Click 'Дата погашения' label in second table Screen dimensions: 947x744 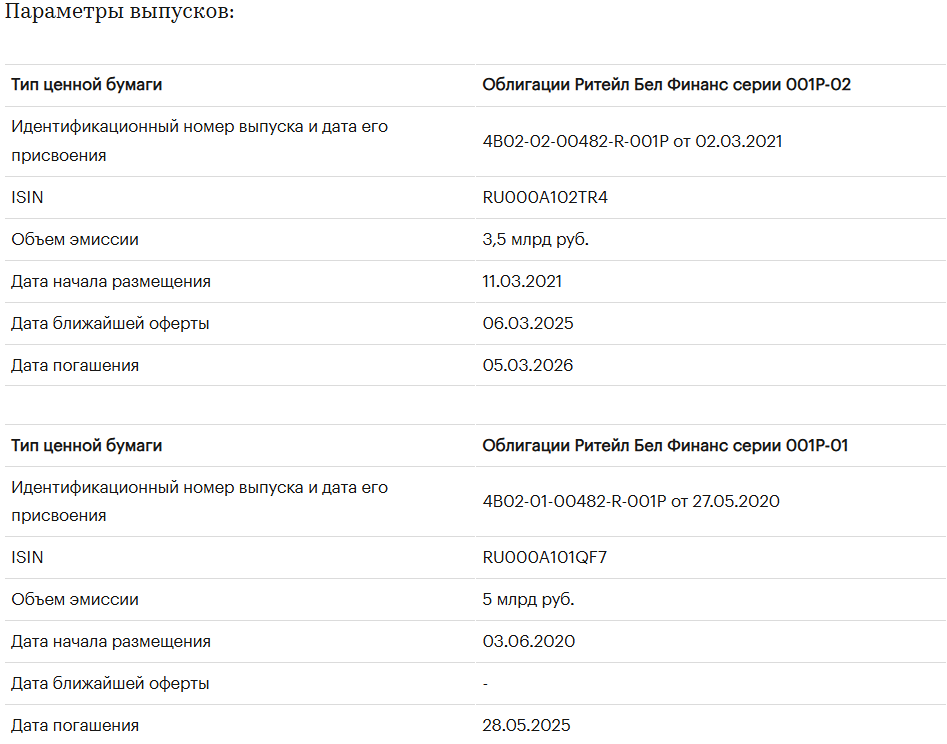click(75, 726)
